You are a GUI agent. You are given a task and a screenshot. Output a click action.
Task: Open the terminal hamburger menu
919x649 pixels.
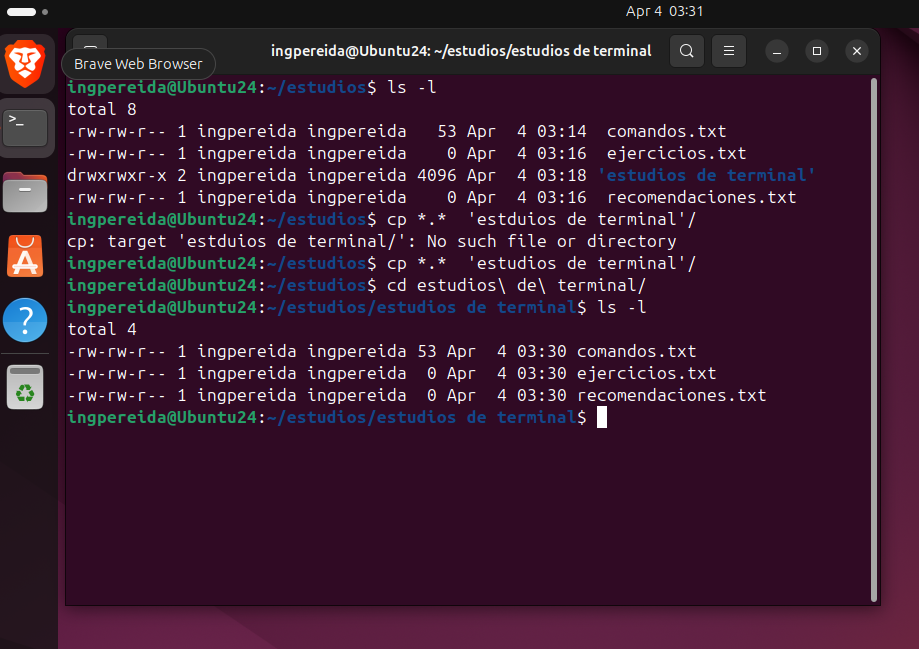point(729,51)
